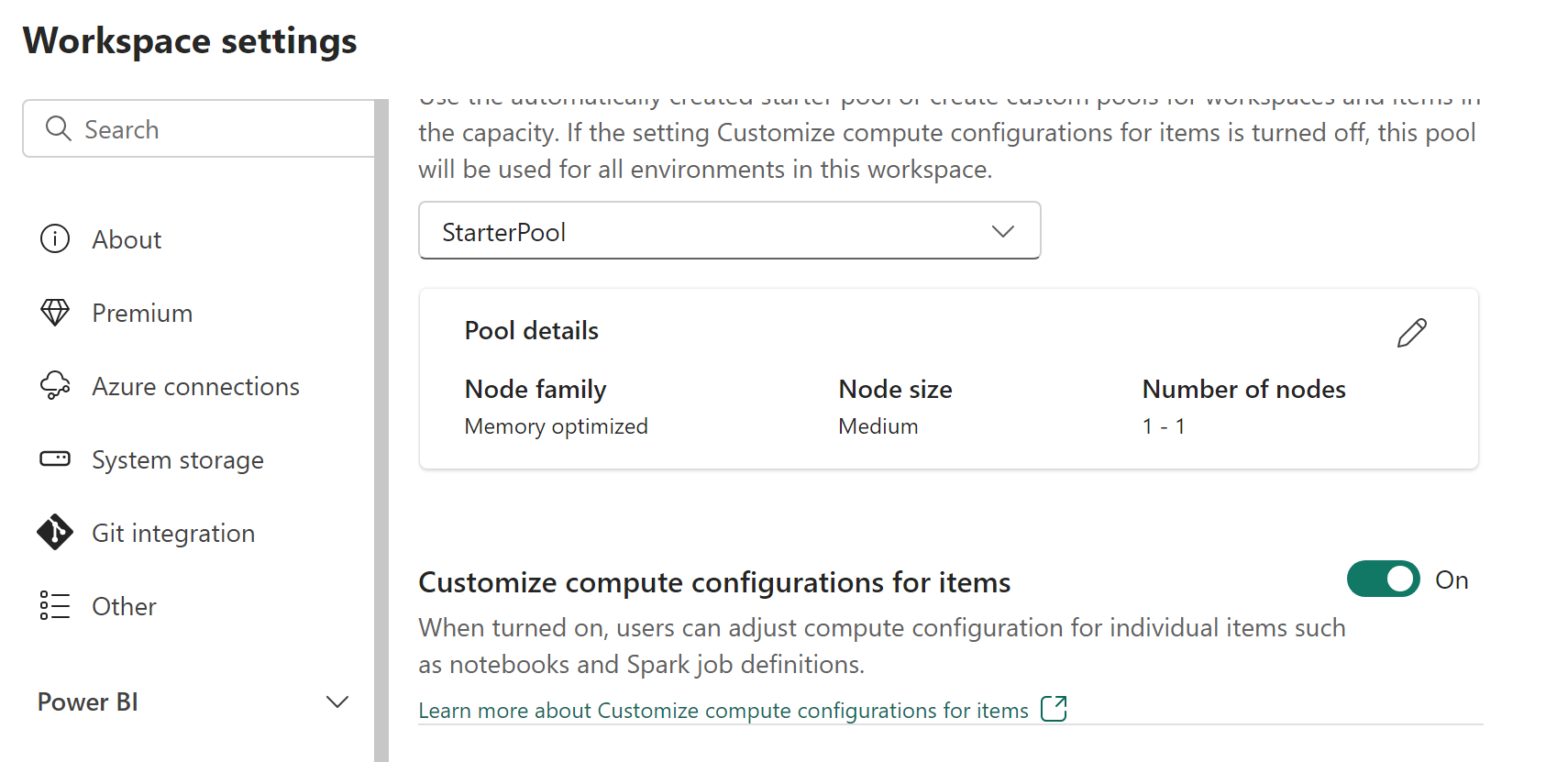Click the Azure connections cloud icon
This screenshot has height=762, width=1568.
55,386
